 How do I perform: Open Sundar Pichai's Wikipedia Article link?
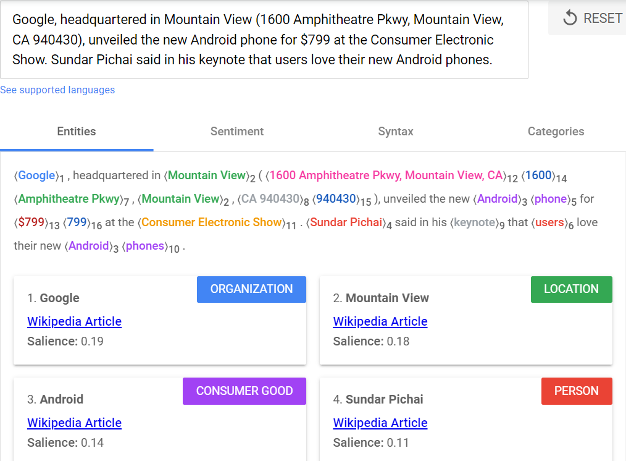(x=380, y=423)
